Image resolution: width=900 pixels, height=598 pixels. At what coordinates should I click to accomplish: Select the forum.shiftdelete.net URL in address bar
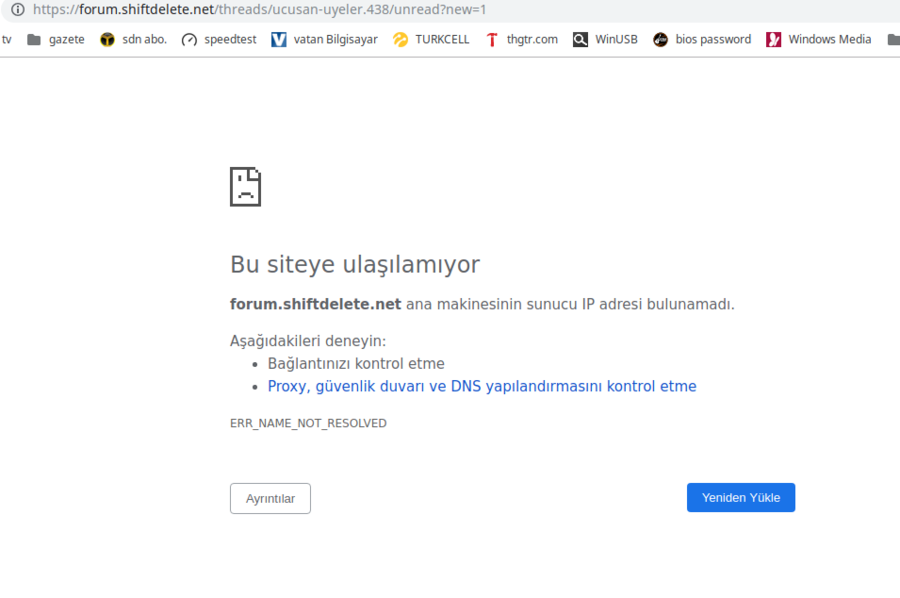click(x=259, y=9)
